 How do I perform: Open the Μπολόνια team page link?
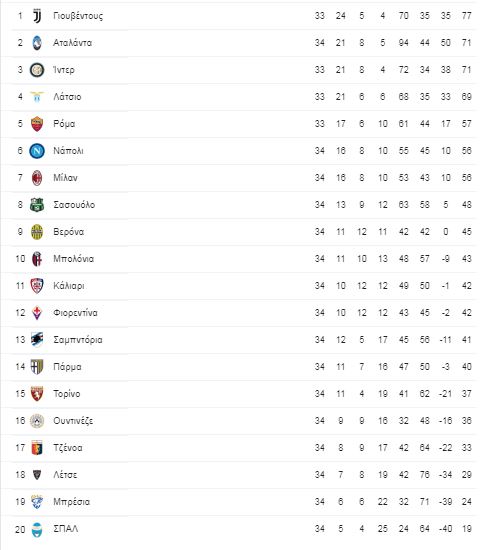[73, 259]
